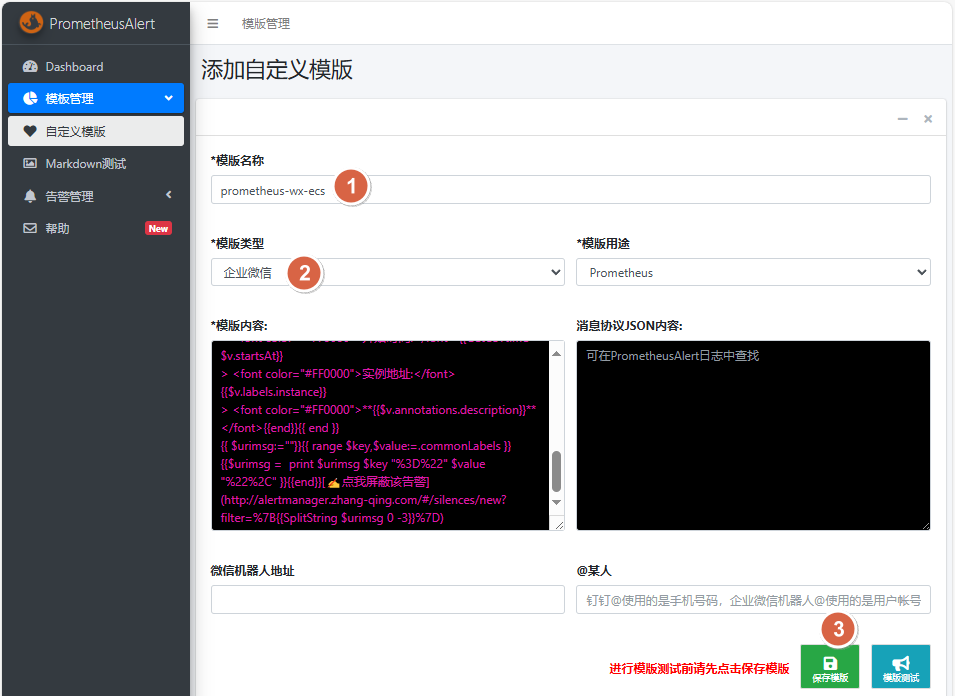Open the 模版用途 dropdown showing Prometheus
Viewport: 955px width, 696px height.
coord(753,272)
